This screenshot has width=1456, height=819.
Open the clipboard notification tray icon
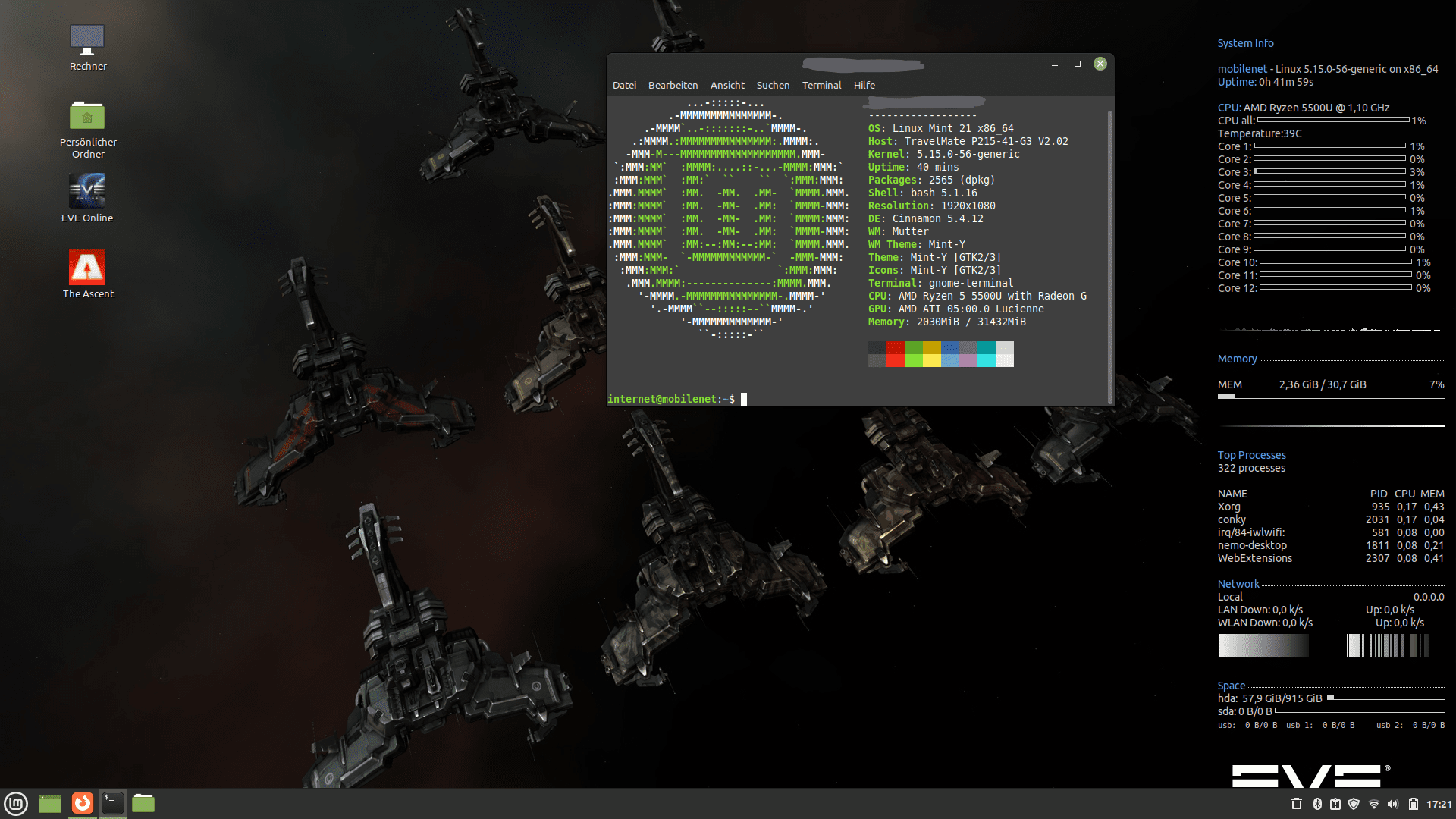point(1335,804)
